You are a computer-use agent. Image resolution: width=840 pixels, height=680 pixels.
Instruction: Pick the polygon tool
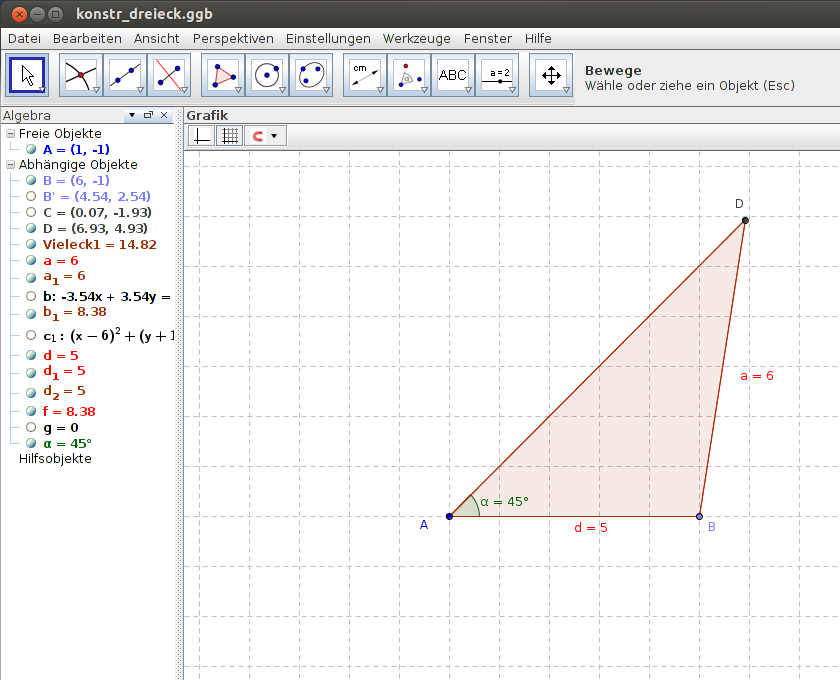pyautogui.click(x=223, y=75)
